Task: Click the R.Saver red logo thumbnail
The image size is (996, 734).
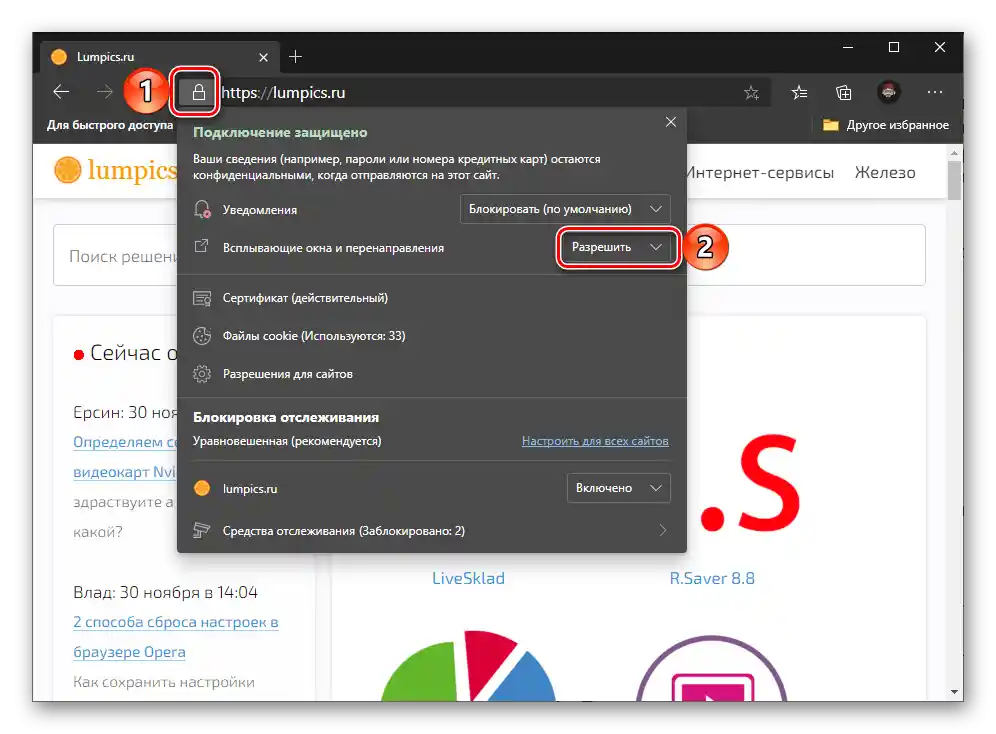Action: (x=748, y=484)
